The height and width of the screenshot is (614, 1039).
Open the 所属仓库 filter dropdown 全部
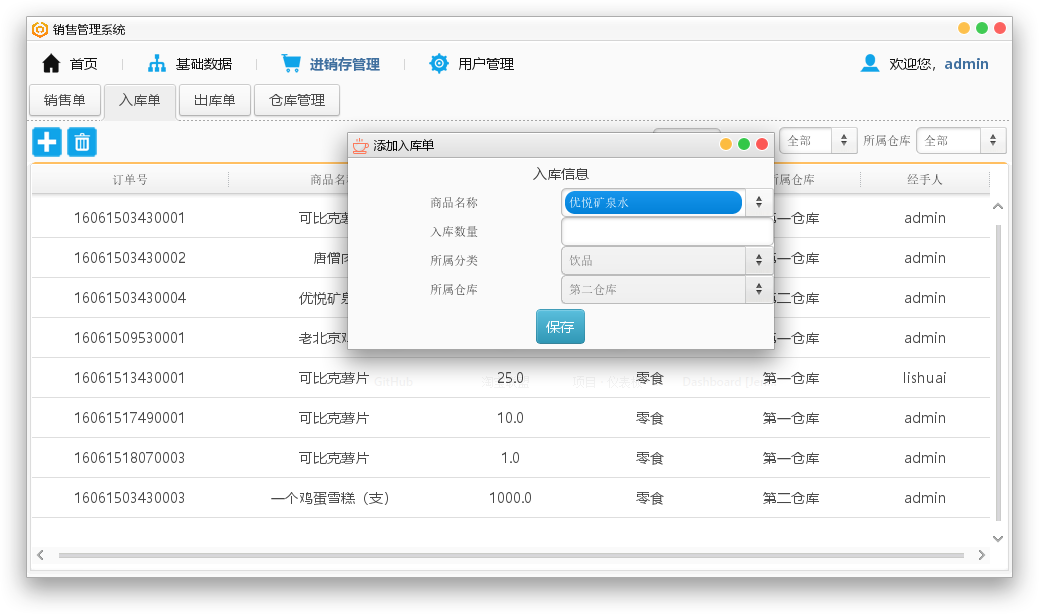961,140
